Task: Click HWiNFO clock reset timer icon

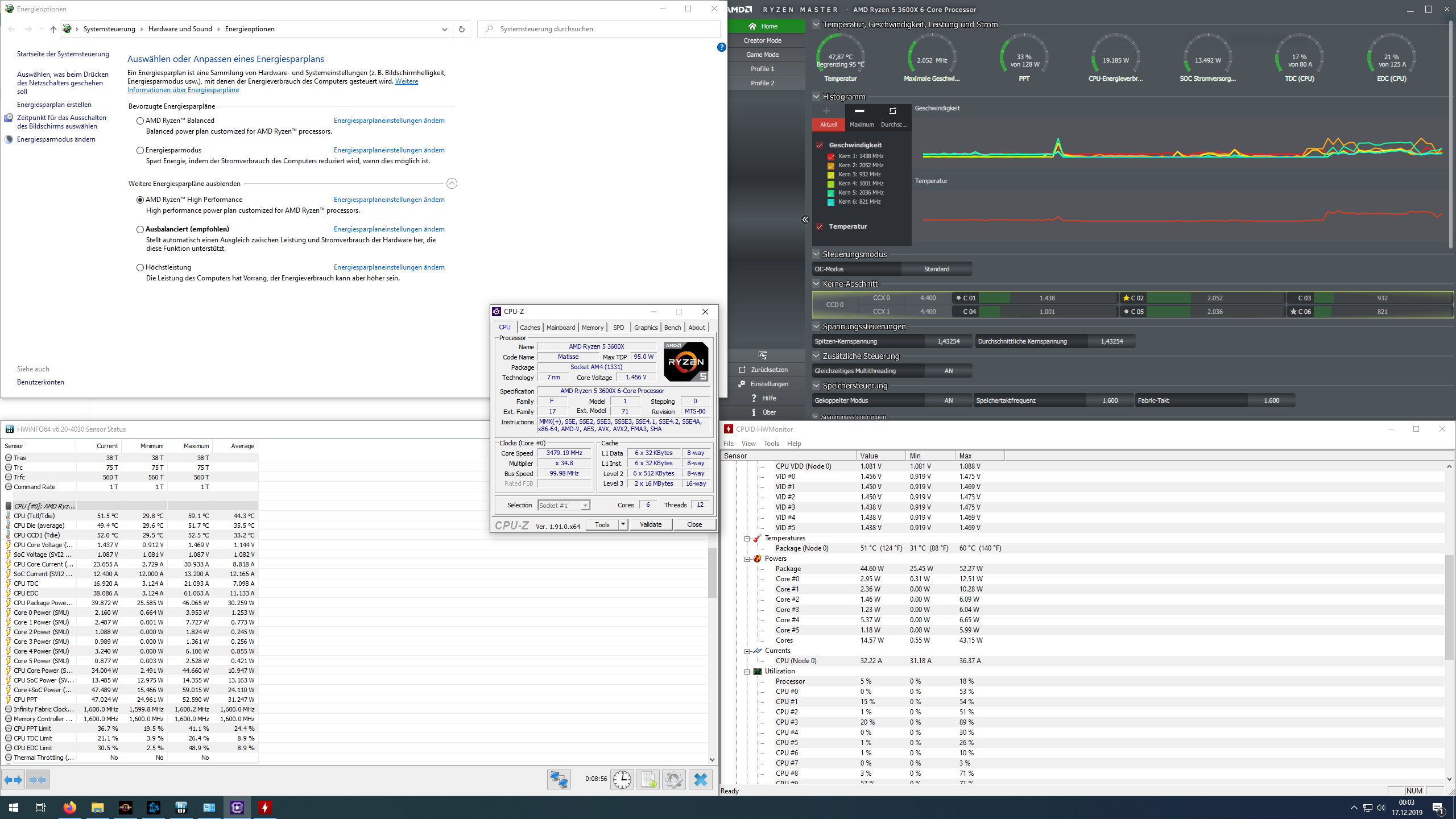Action: click(x=622, y=779)
